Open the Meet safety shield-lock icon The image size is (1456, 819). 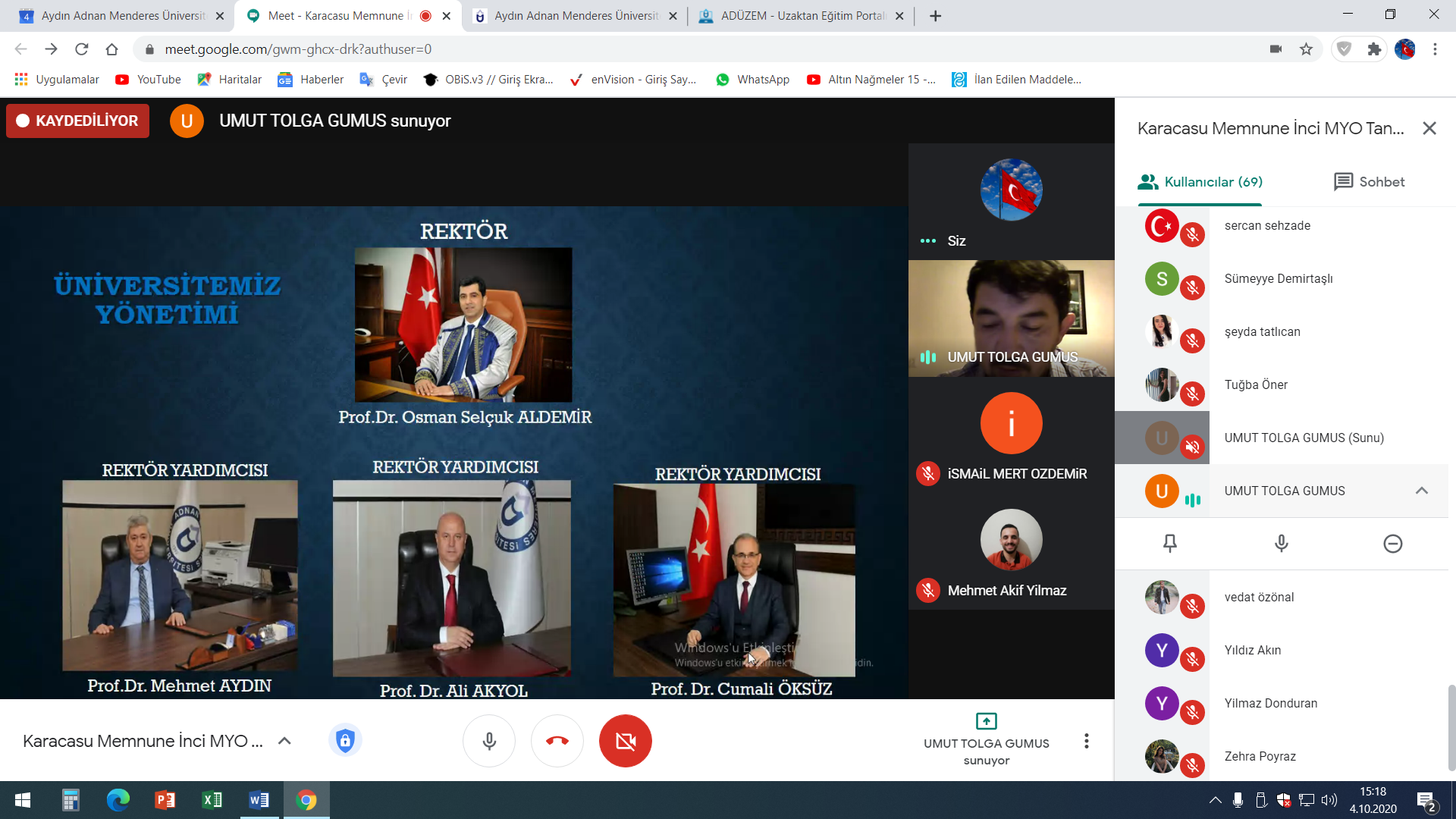point(345,741)
